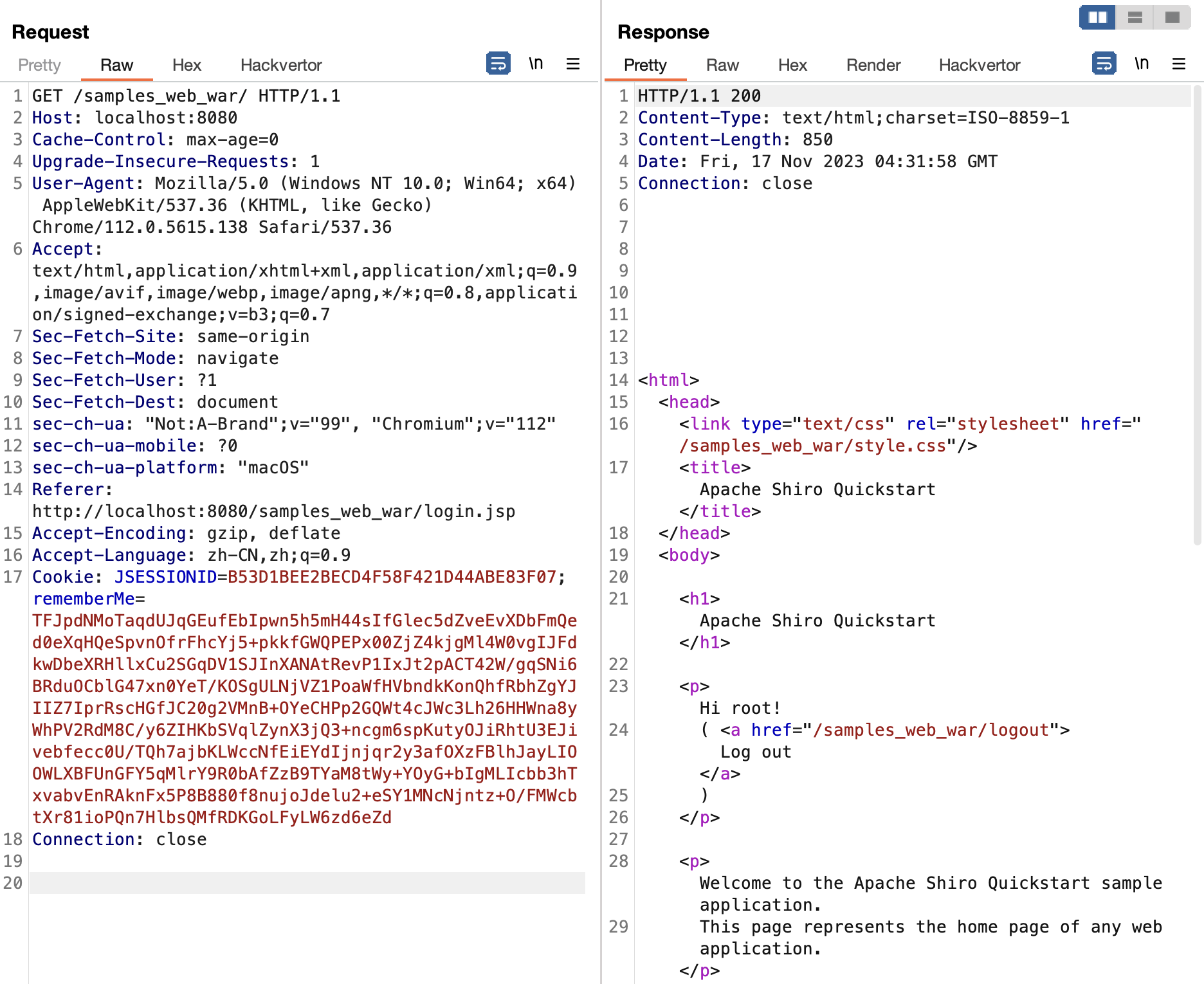Image resolution: width=1204 pixels, height=984 pixels.
Task: Click the "Welcome to the Apache Shiro" paragraph
Action: pyautogui.click(x=931, y=894)
